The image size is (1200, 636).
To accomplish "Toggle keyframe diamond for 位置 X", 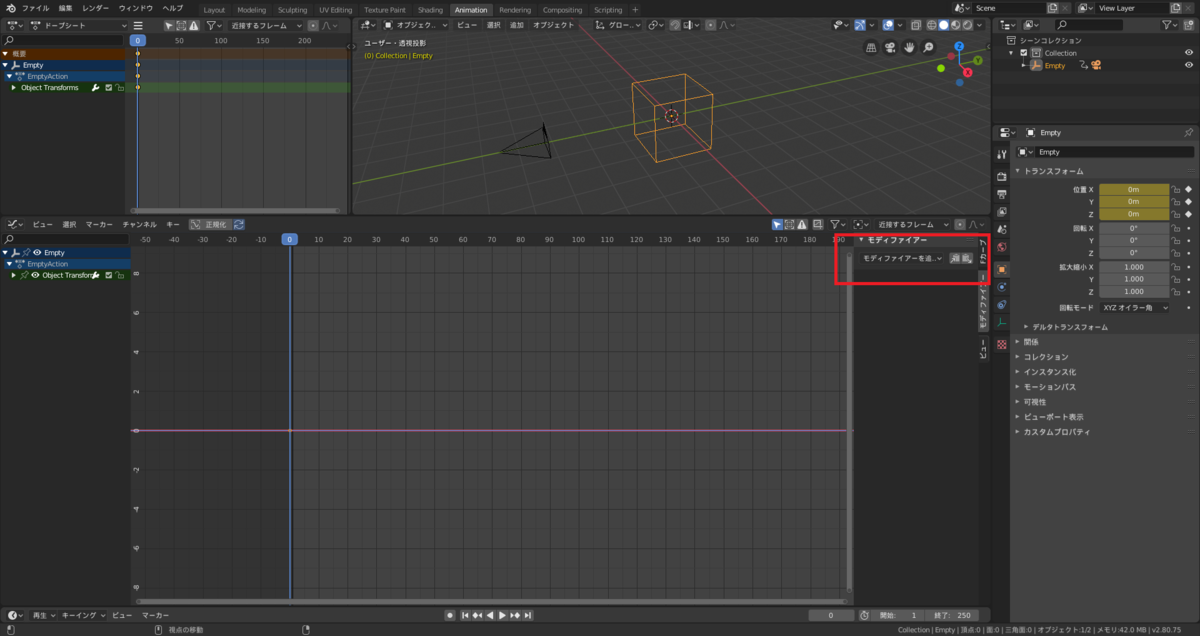I will coord(1188,189).
